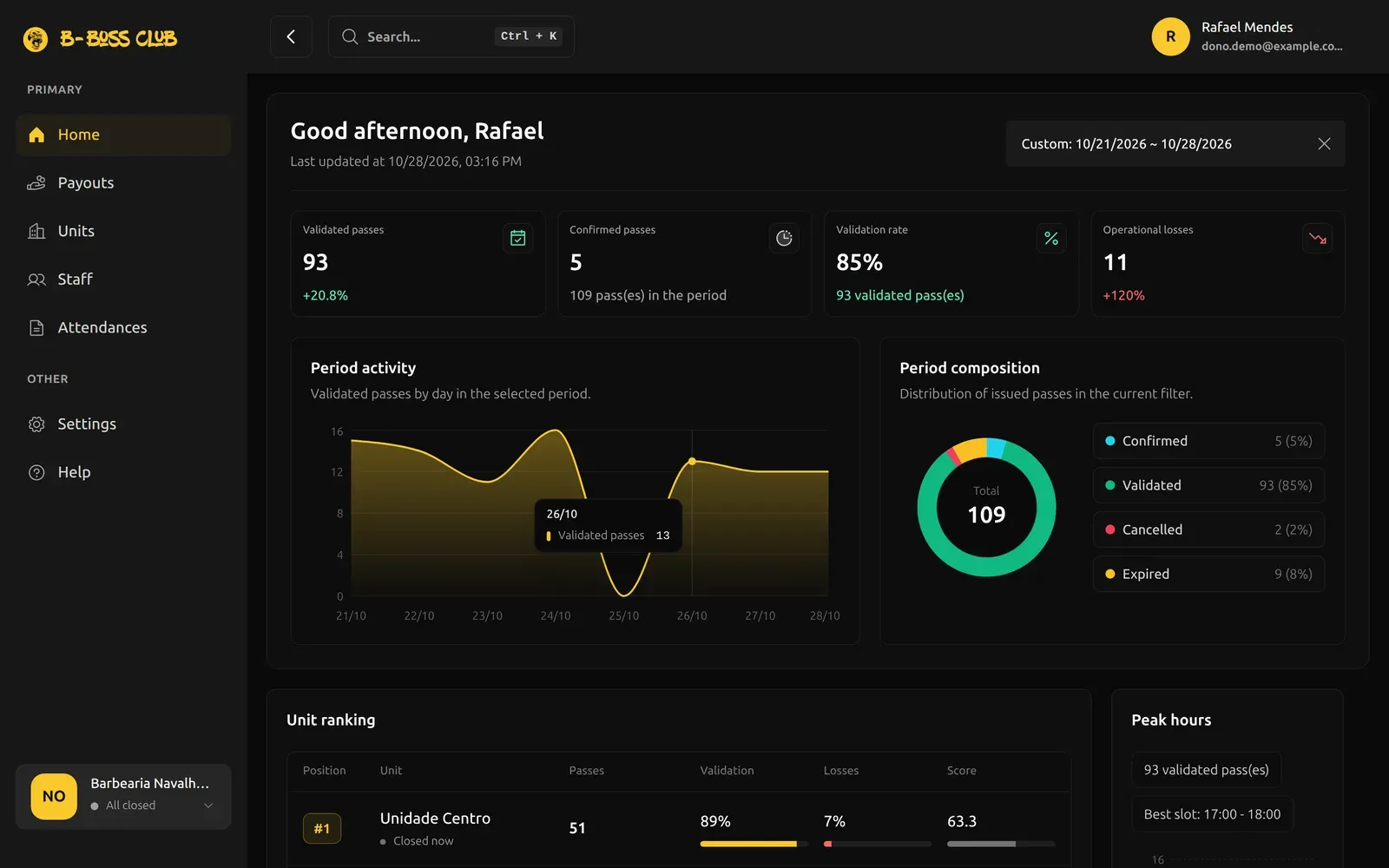This screenshot has height=868, width=1389.
Task: Click the Validated passes calendar-check icon
Action: [x=517, y=238]
